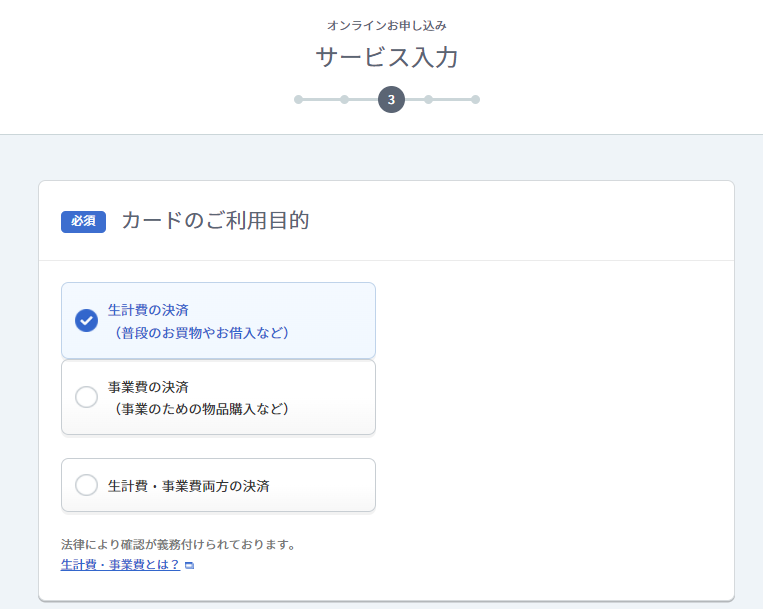Pick the 生計費・事業費両方の決済 option label
Screen dimensions: 763x609
(188, 486)
